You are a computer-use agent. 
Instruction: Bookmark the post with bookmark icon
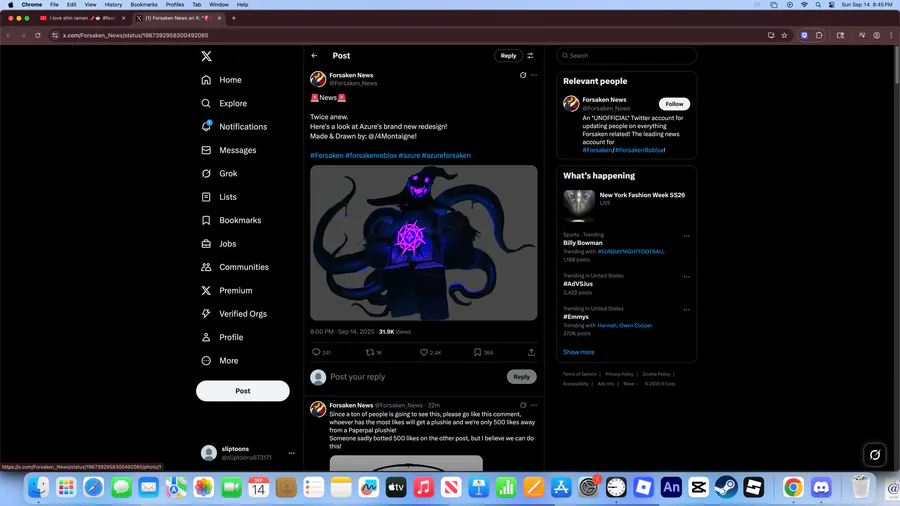click(477, 352)
